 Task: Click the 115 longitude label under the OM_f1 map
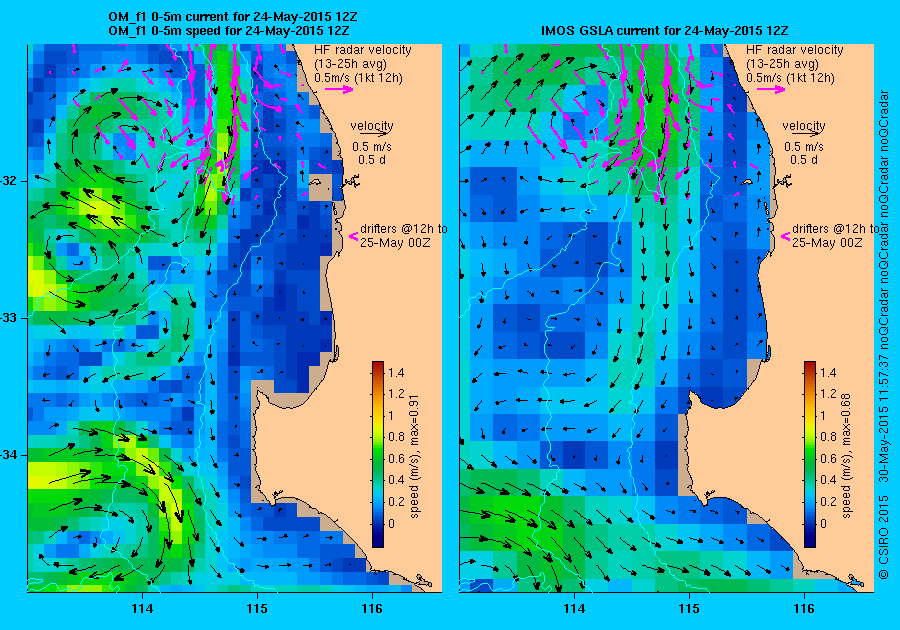click(257, 609)
